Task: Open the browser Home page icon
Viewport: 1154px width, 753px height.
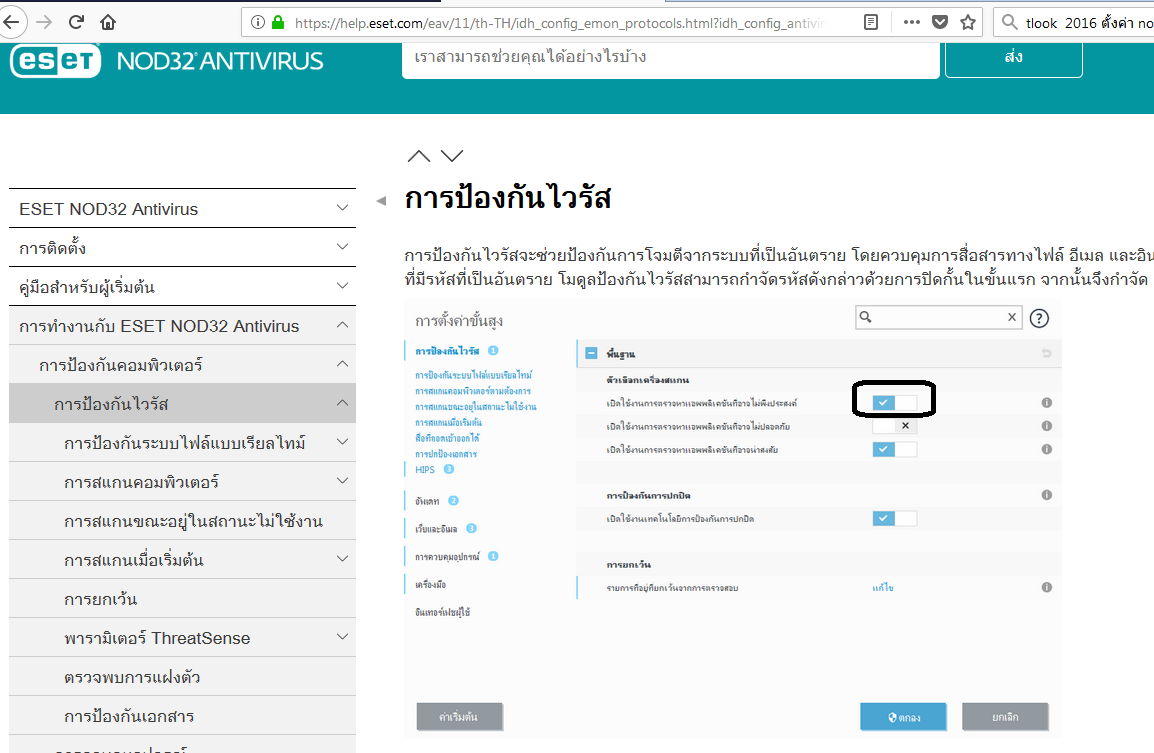Action: point(108,22)
